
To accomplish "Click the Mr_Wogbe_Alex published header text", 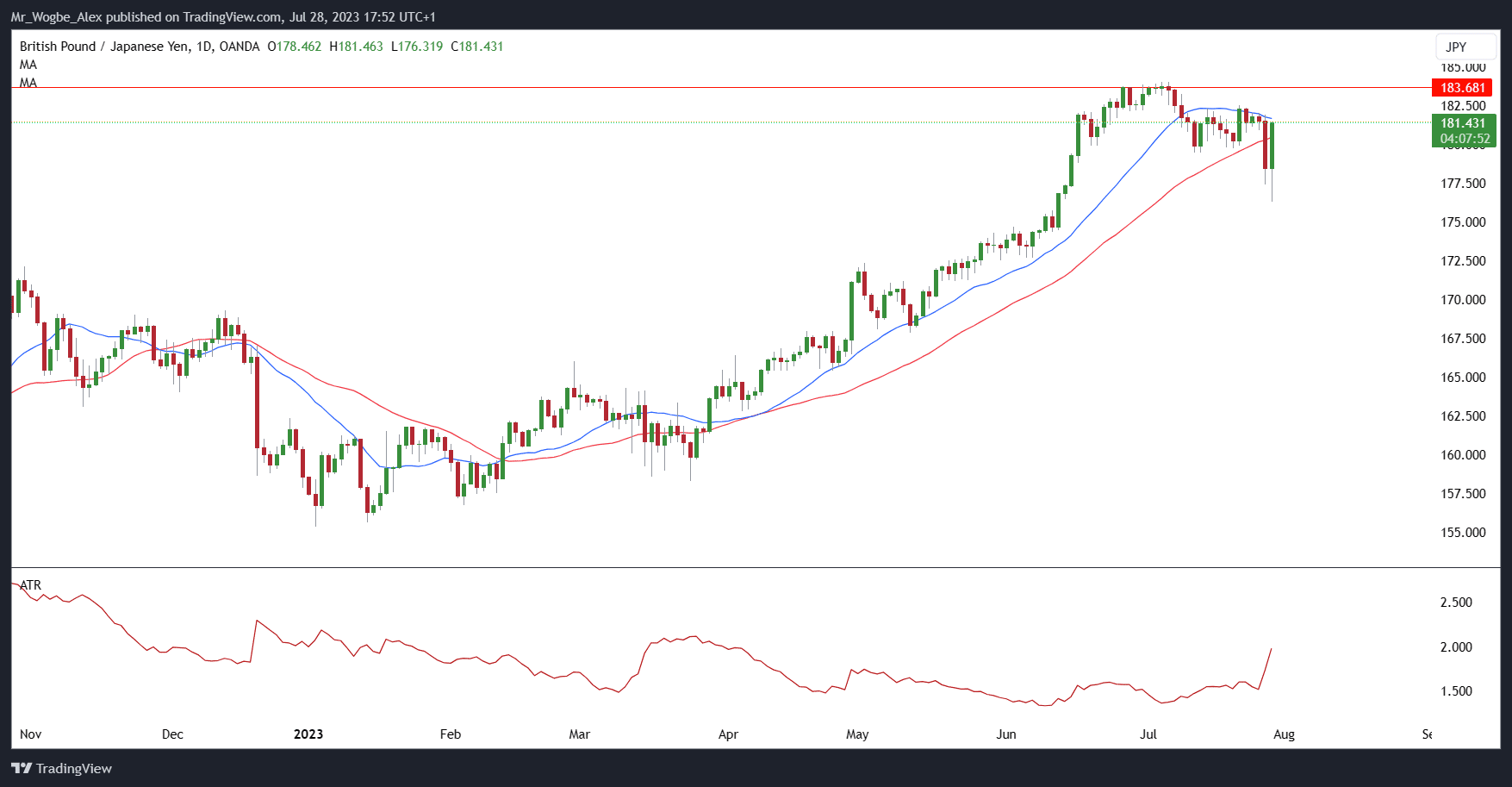I will [223, 16].
